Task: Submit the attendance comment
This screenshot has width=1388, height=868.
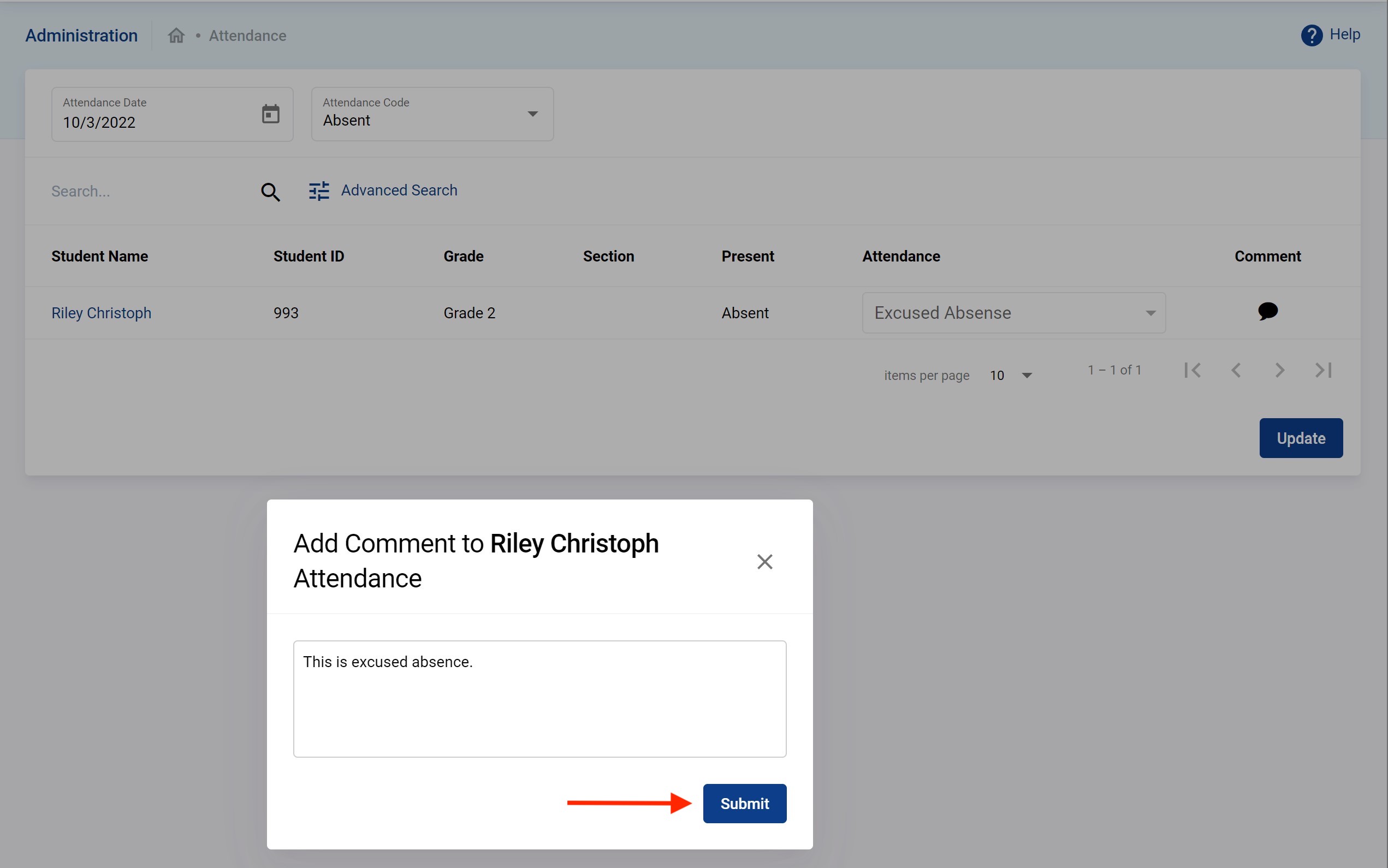Action: pos(745,803)
